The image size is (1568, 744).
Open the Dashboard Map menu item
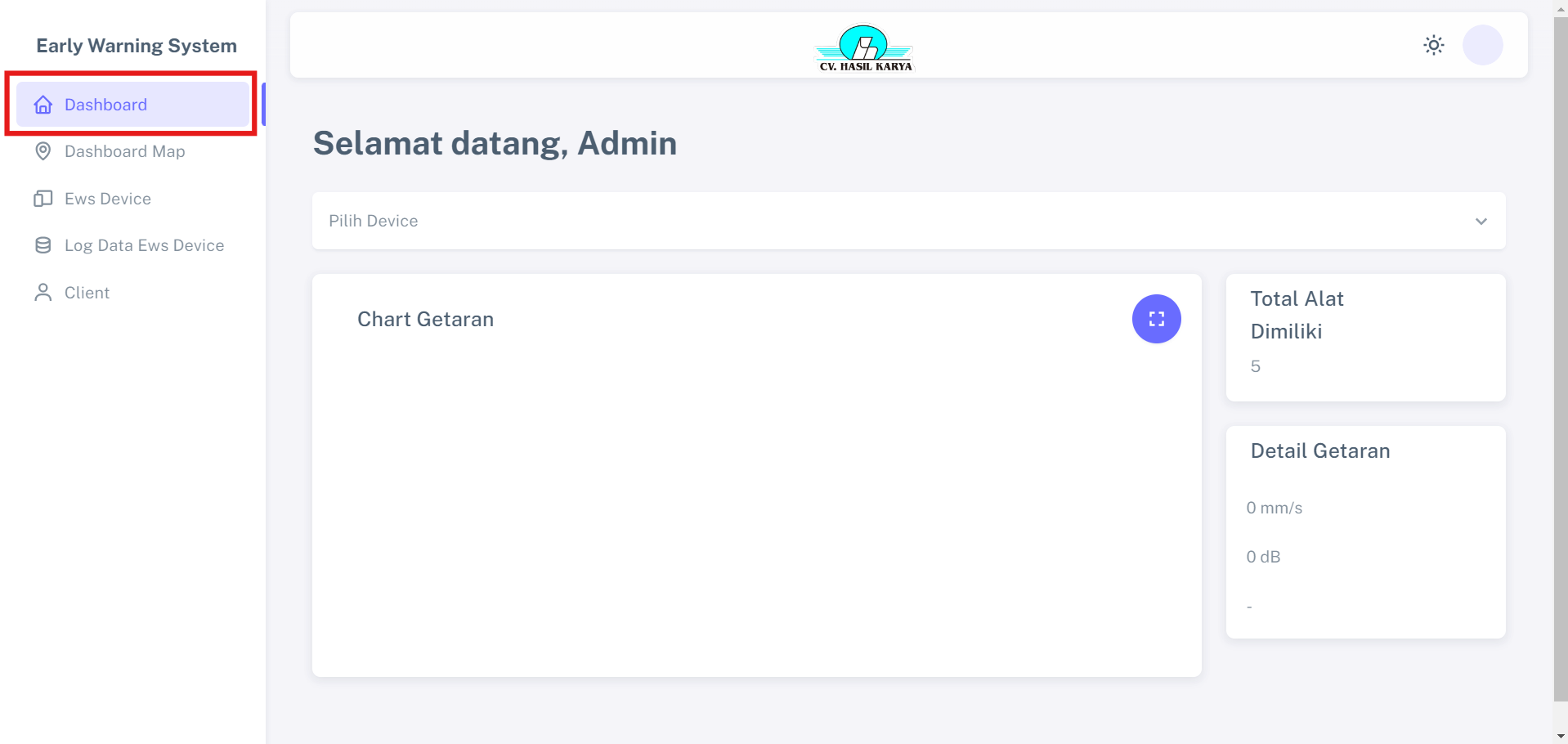coord(124,151)
